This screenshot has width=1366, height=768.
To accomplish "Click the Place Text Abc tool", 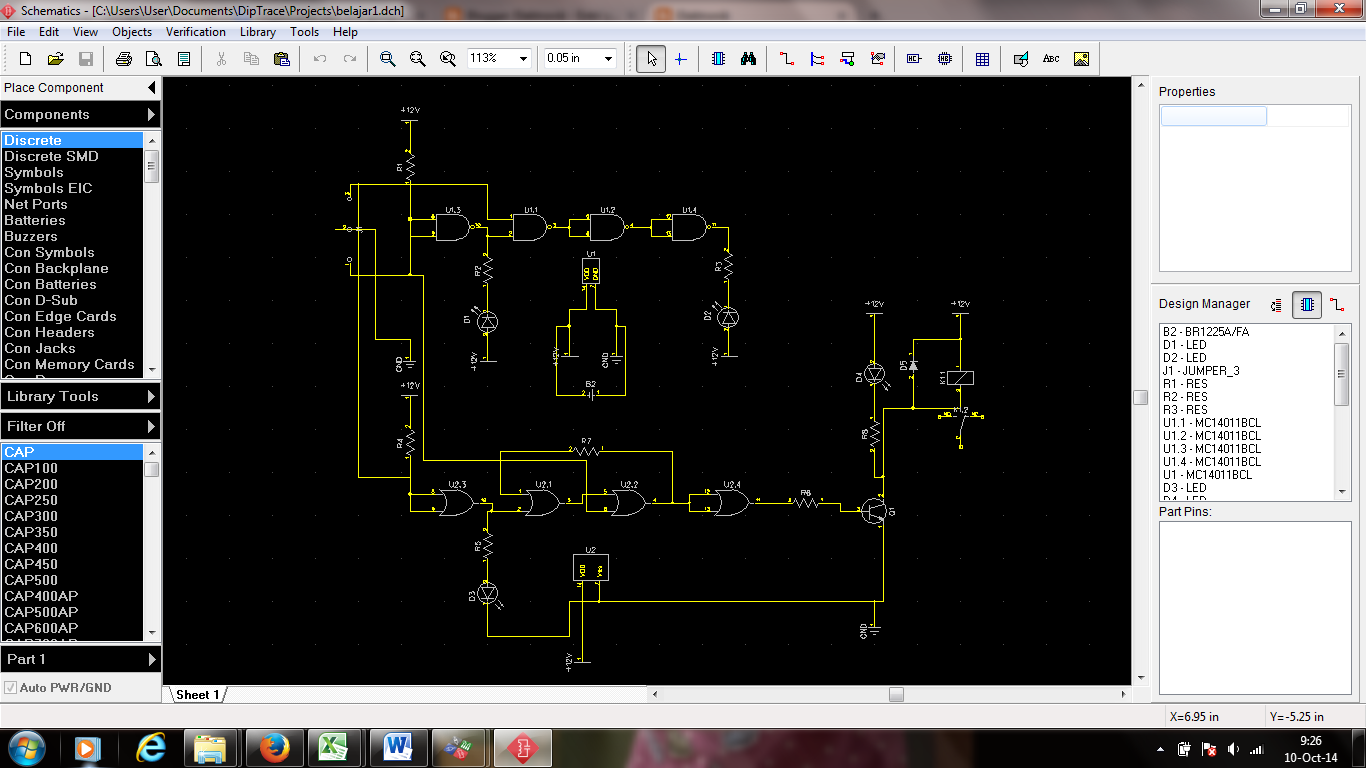I will 1051,59.
